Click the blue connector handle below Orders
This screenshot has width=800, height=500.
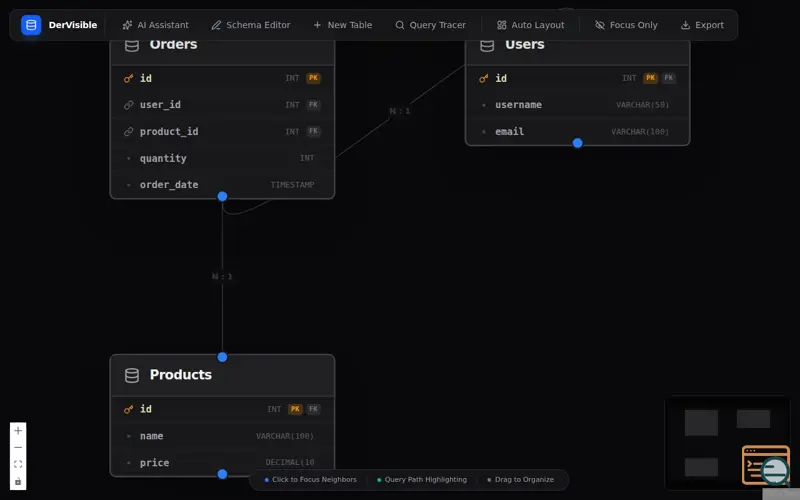click(x=222, y=196)
